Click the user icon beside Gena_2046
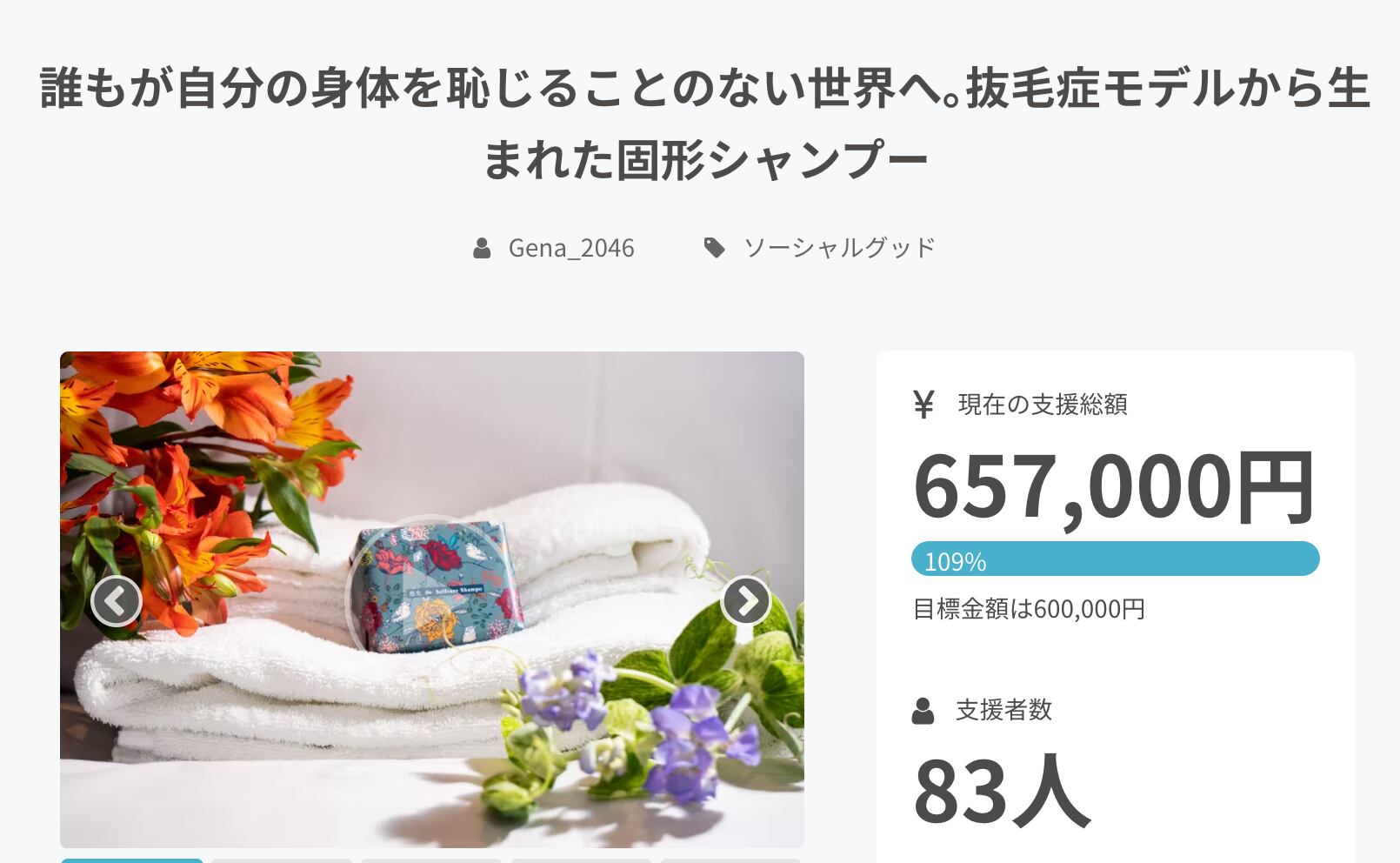This screenshot has height=863, width=1400. [482, 249]
